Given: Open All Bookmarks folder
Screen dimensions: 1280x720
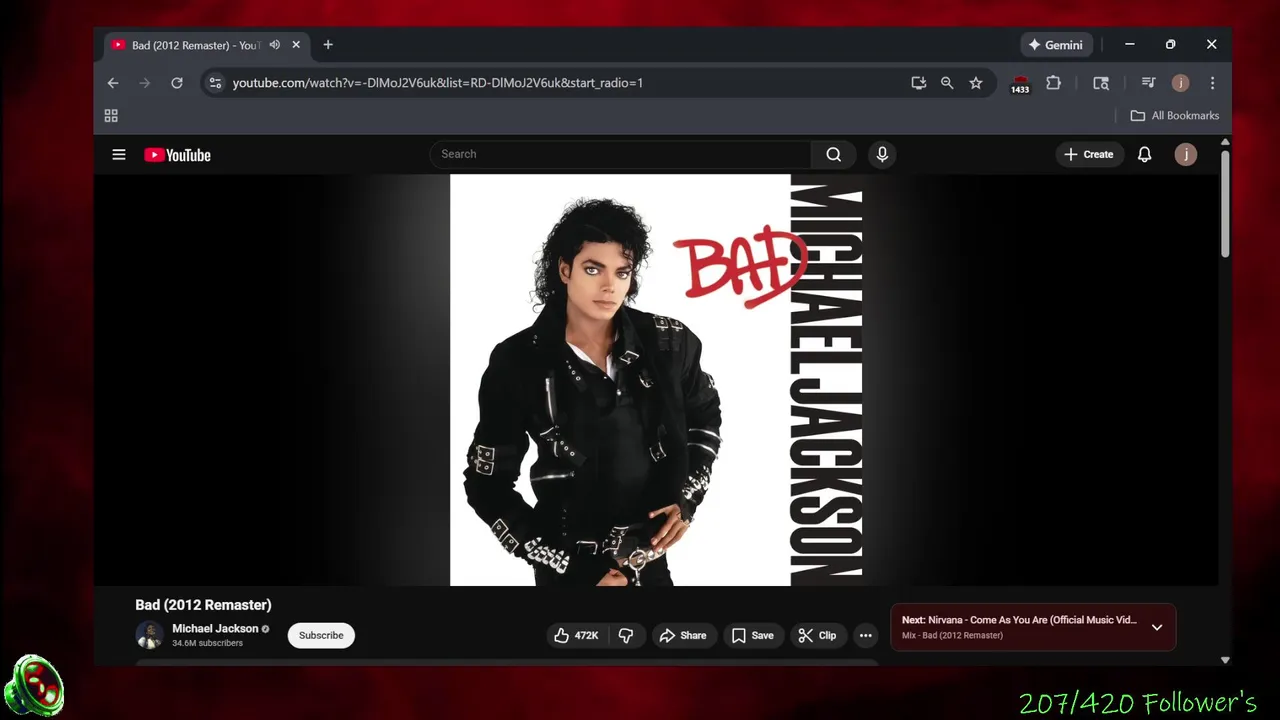Looking at the screenshot, I should 1175,116.
